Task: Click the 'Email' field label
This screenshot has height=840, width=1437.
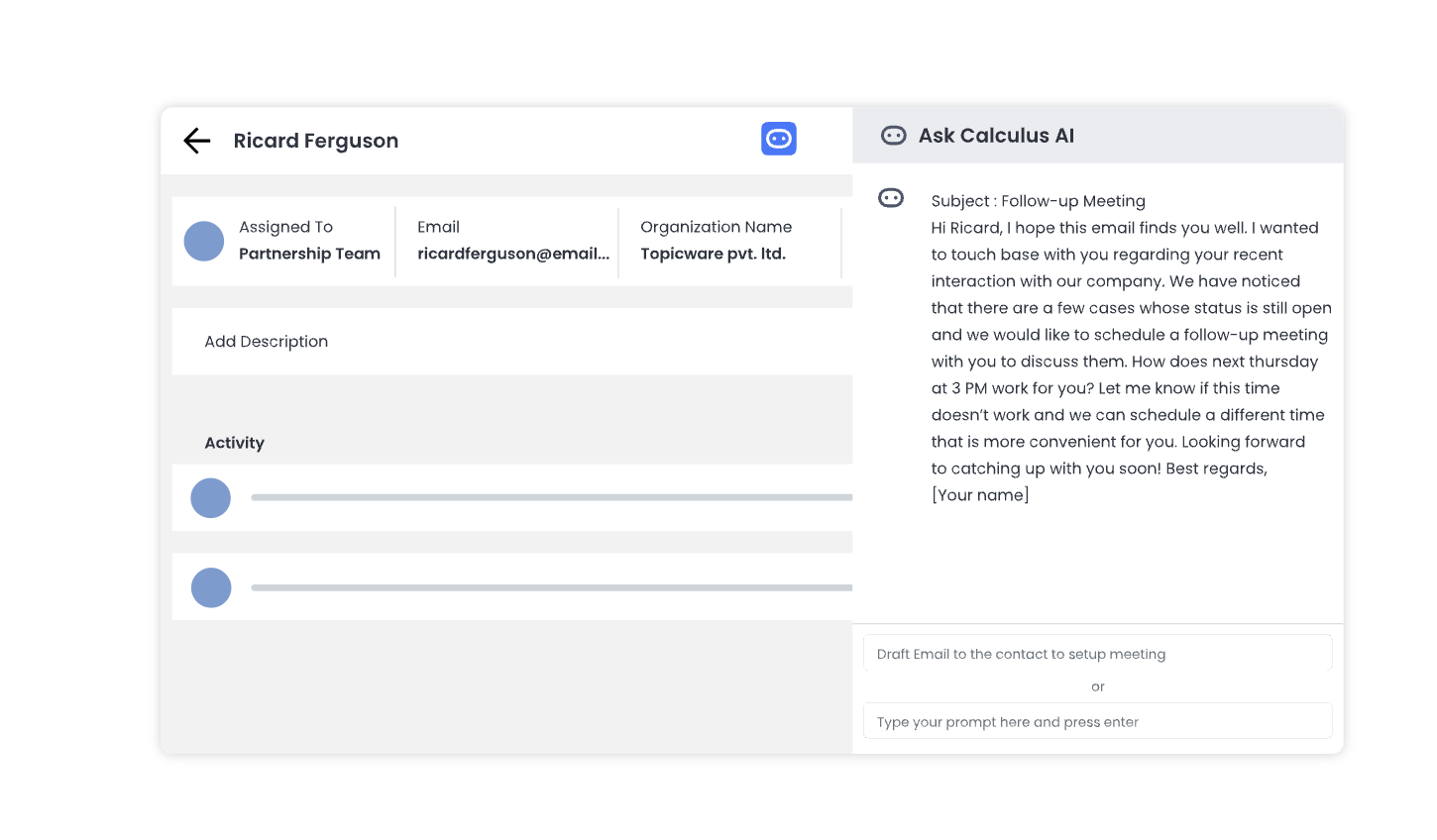Action: tap(439, 227)
